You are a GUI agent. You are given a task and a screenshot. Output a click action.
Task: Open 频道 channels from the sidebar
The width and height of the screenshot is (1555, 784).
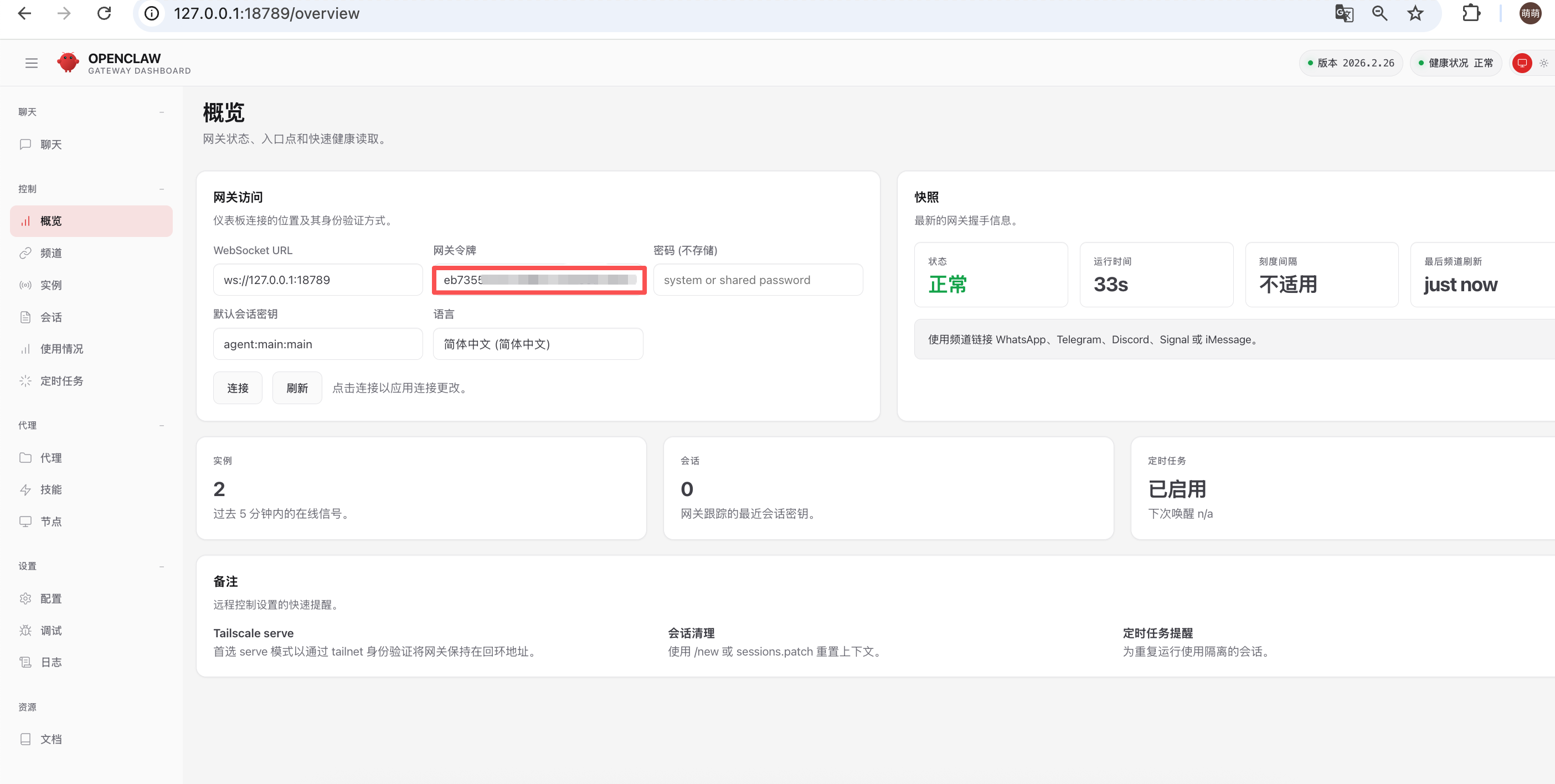coord(51,253)
